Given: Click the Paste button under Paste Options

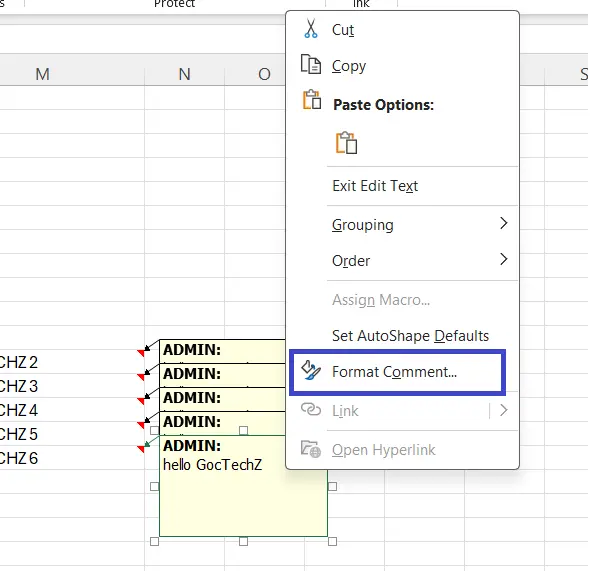Looking at the screenshot, I should point(346,143).
